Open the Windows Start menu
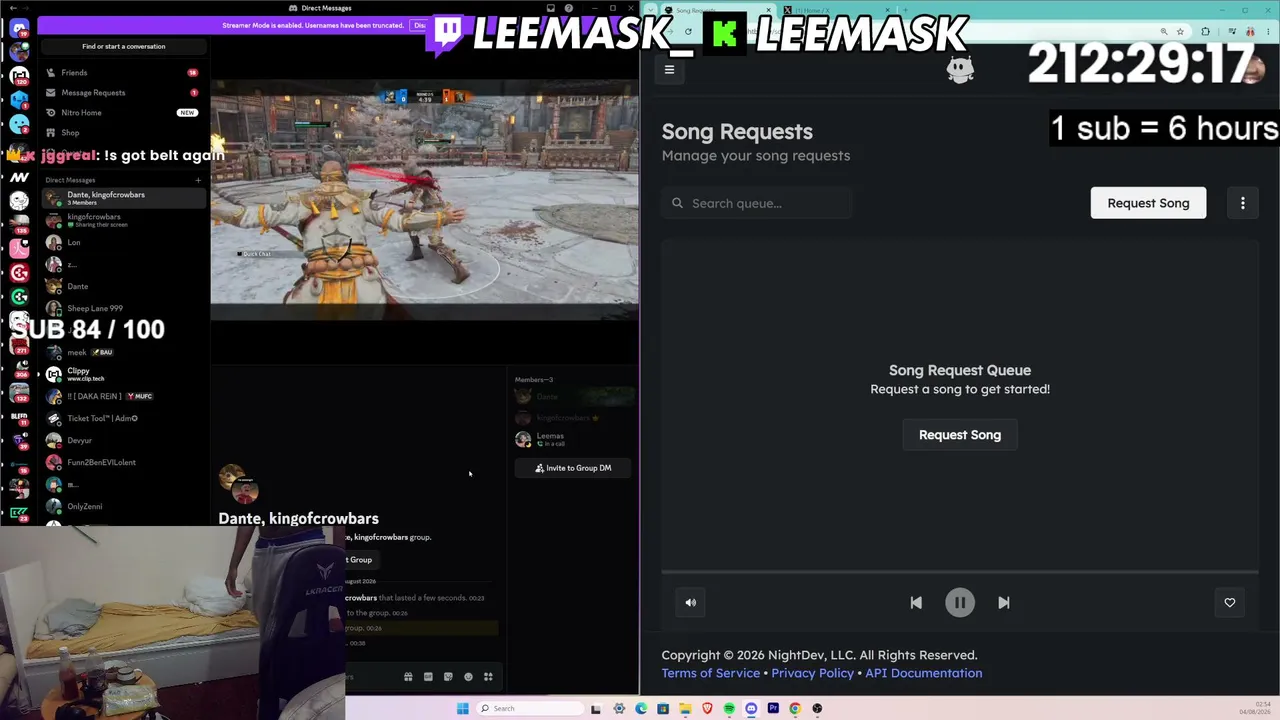1280x720 pixels. 462,709
